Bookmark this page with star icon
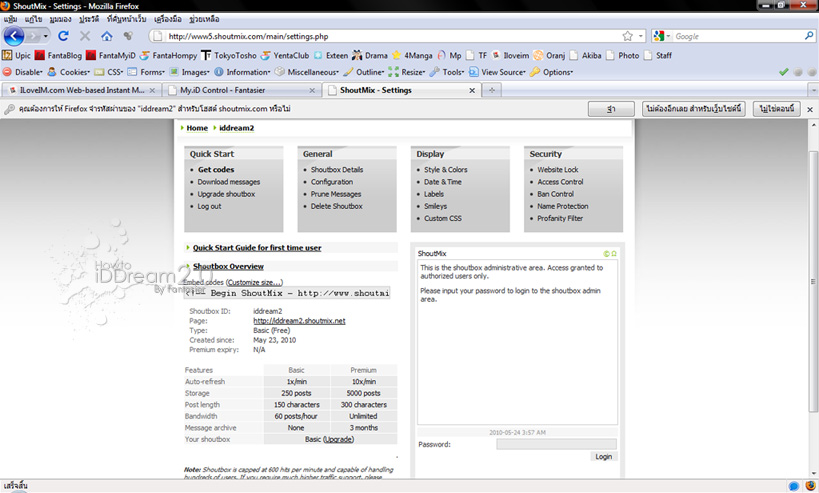Screen dimensions: 819x493 click(x=627, y=36)
